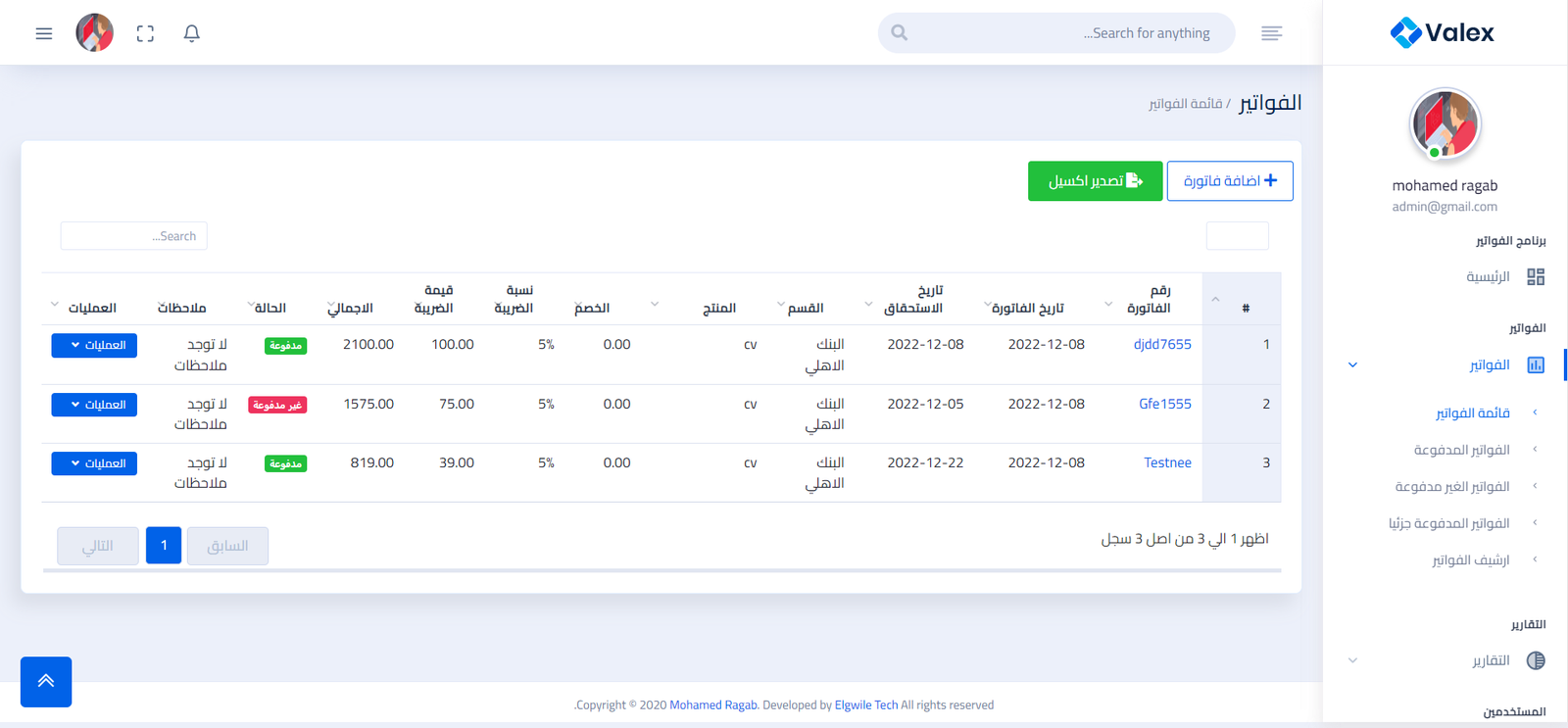This screenshot has width=1568, height=728.
Task: Open العمليات dropdown for invoice djdd7655
Action: (94, 345)
